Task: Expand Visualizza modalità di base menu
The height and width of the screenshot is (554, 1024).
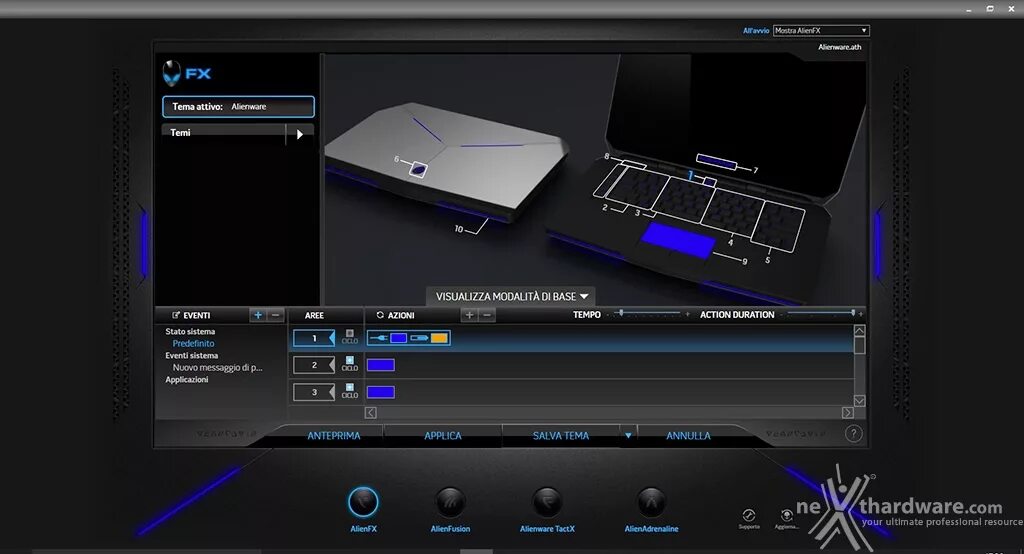Action: pos(512,297)
